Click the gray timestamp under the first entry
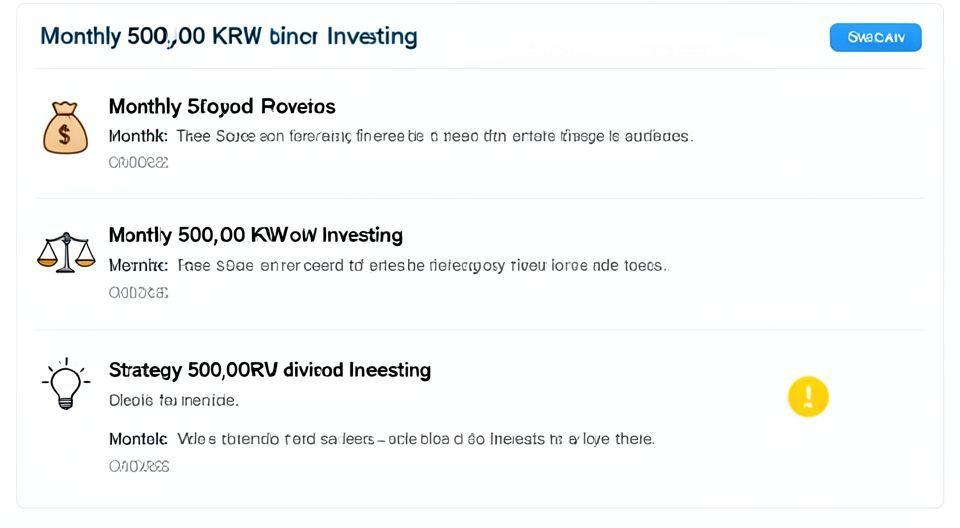Viewport: 960px width, 528px height. click(x=138, y=162)
